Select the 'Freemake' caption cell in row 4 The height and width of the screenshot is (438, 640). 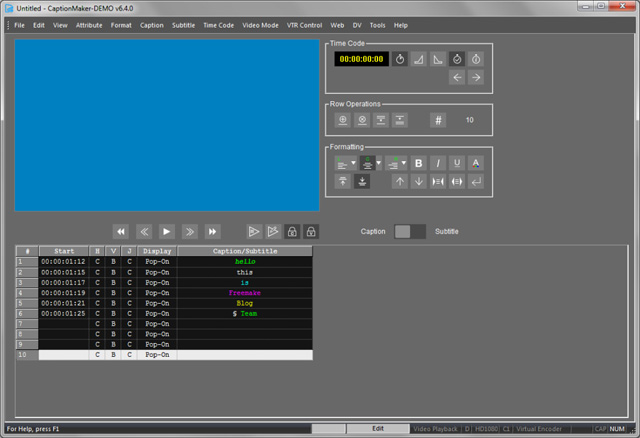[x=244, y=293]
